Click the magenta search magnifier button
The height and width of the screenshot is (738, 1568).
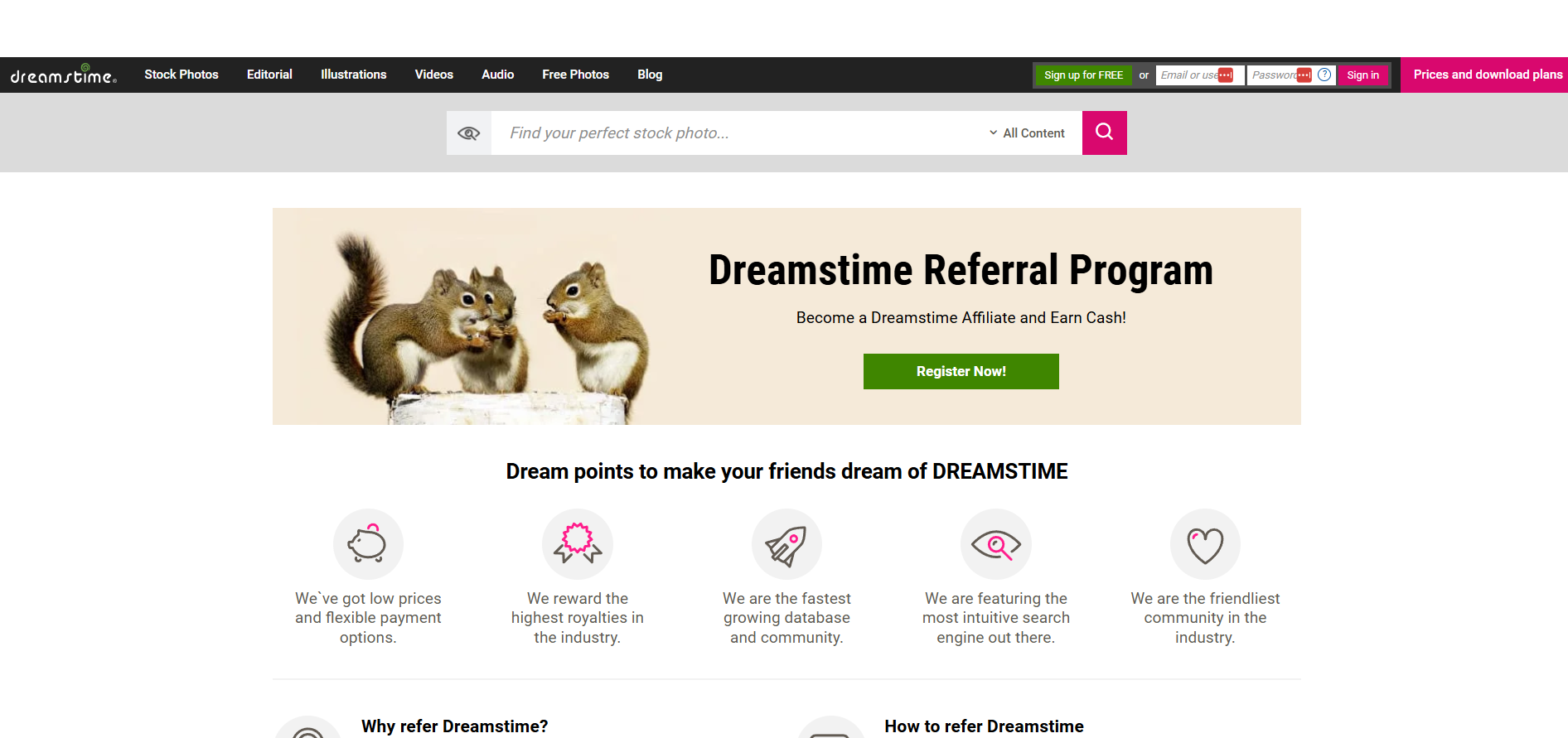point(1104,133)
